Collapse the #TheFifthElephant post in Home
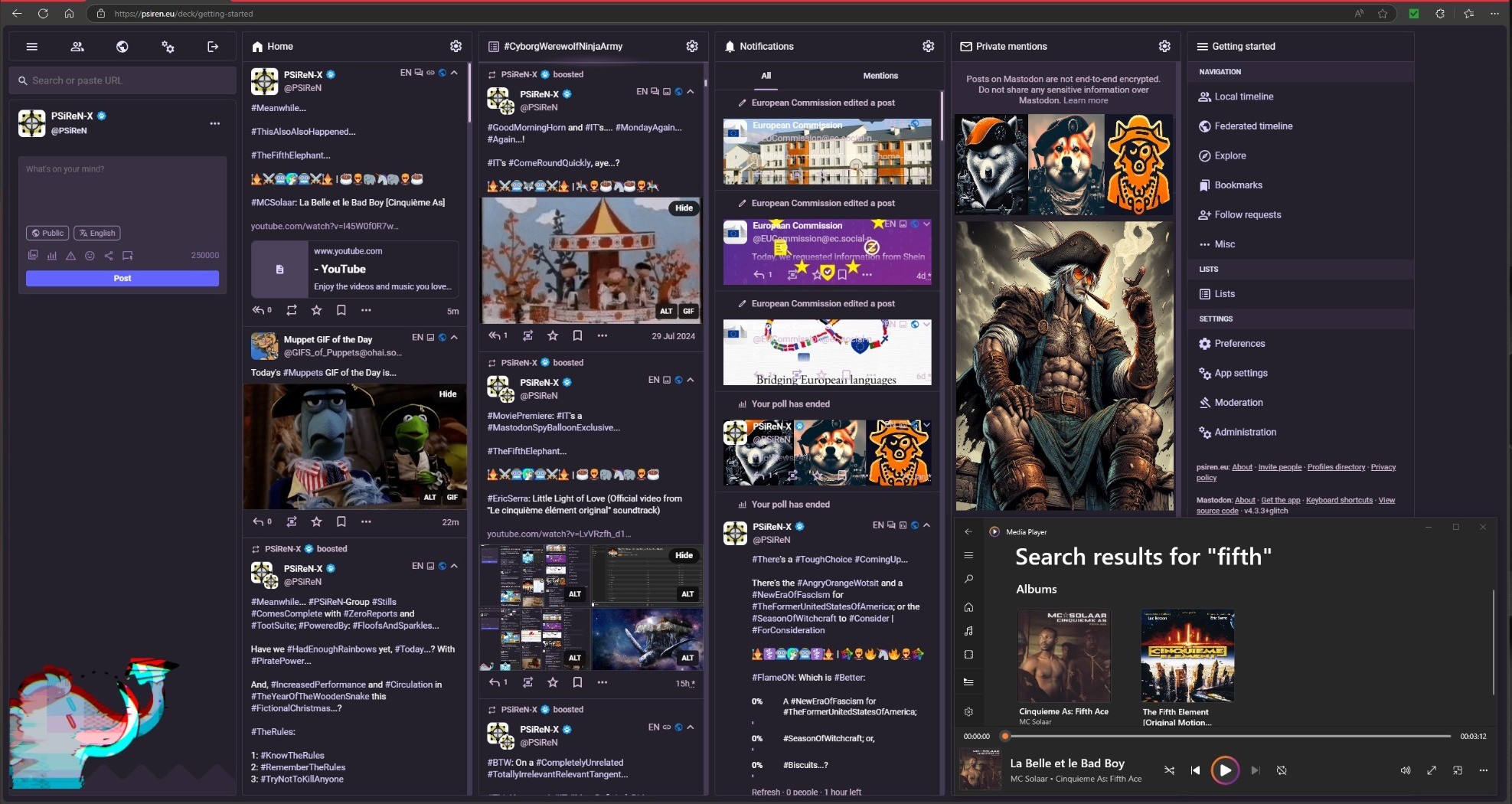Viewport: 1512px width, 804px height. tap(454, 73)
